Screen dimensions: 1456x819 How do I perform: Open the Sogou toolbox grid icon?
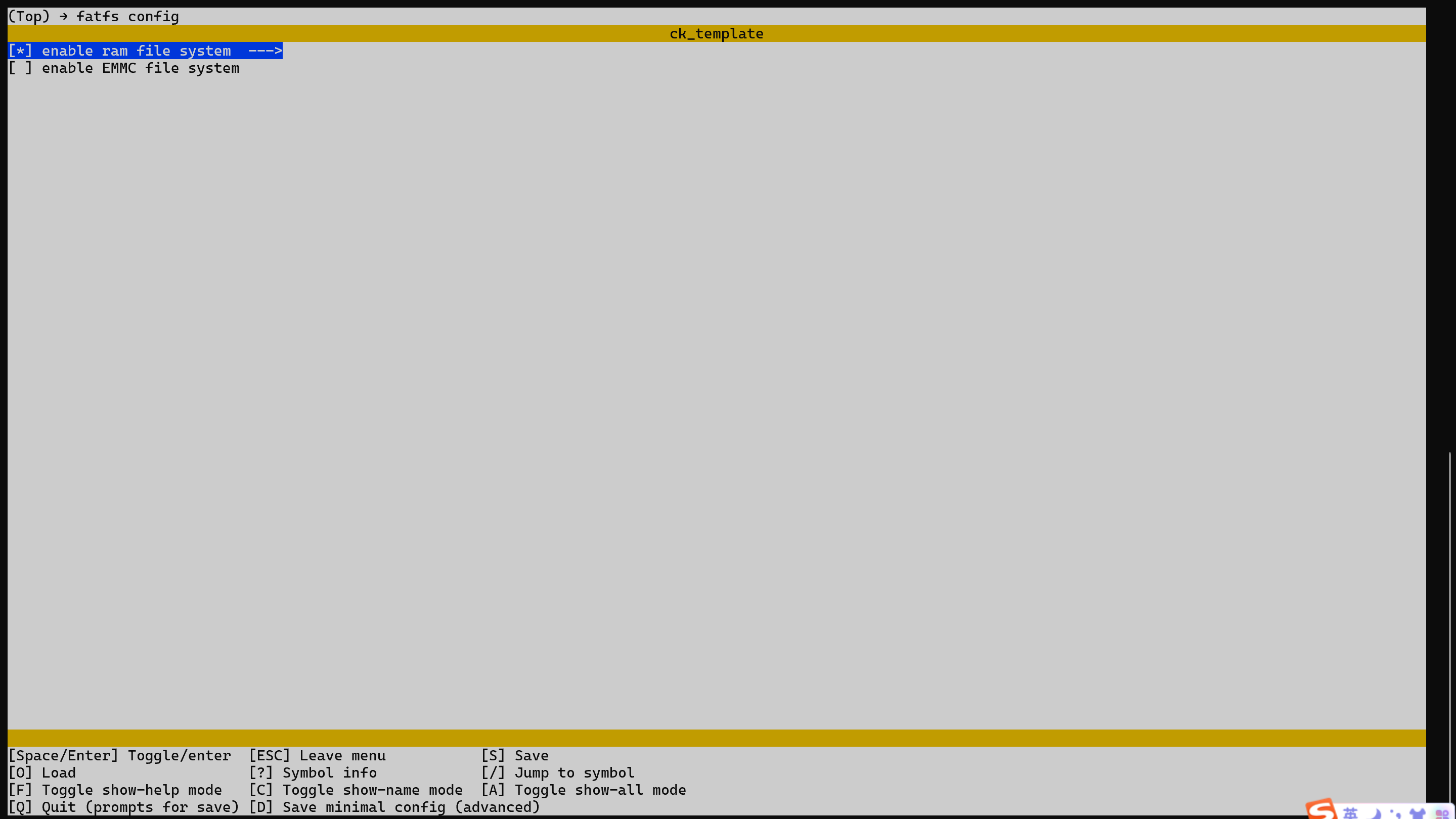(x=1442, y=814)
